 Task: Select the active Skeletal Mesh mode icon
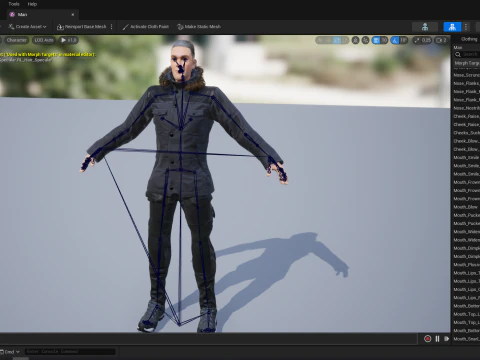pos(452,27)
